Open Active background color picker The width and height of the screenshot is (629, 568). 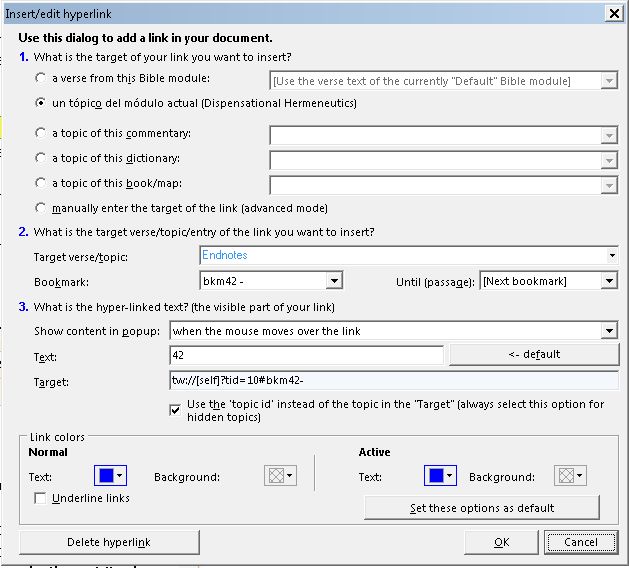[x=570, y=476]
